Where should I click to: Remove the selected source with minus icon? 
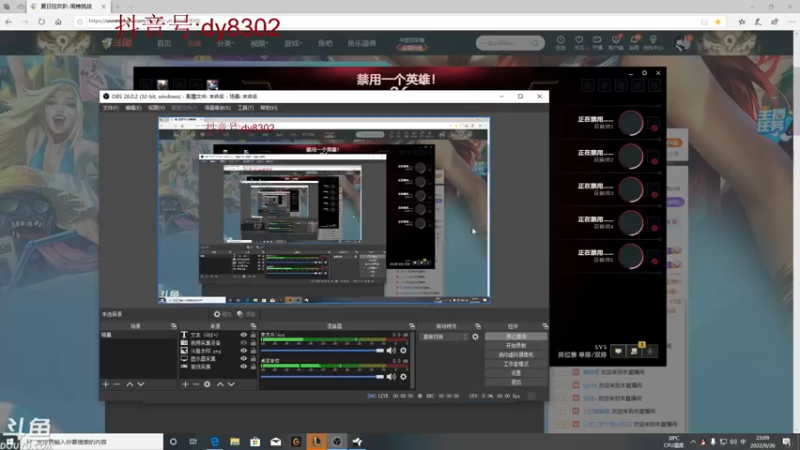coord(196,384)
